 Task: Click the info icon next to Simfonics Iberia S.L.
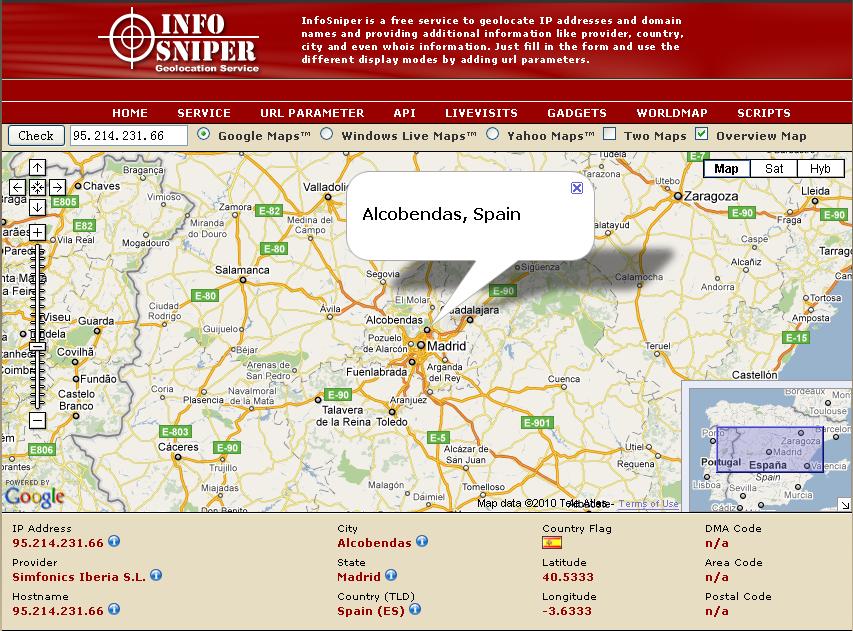156,575
